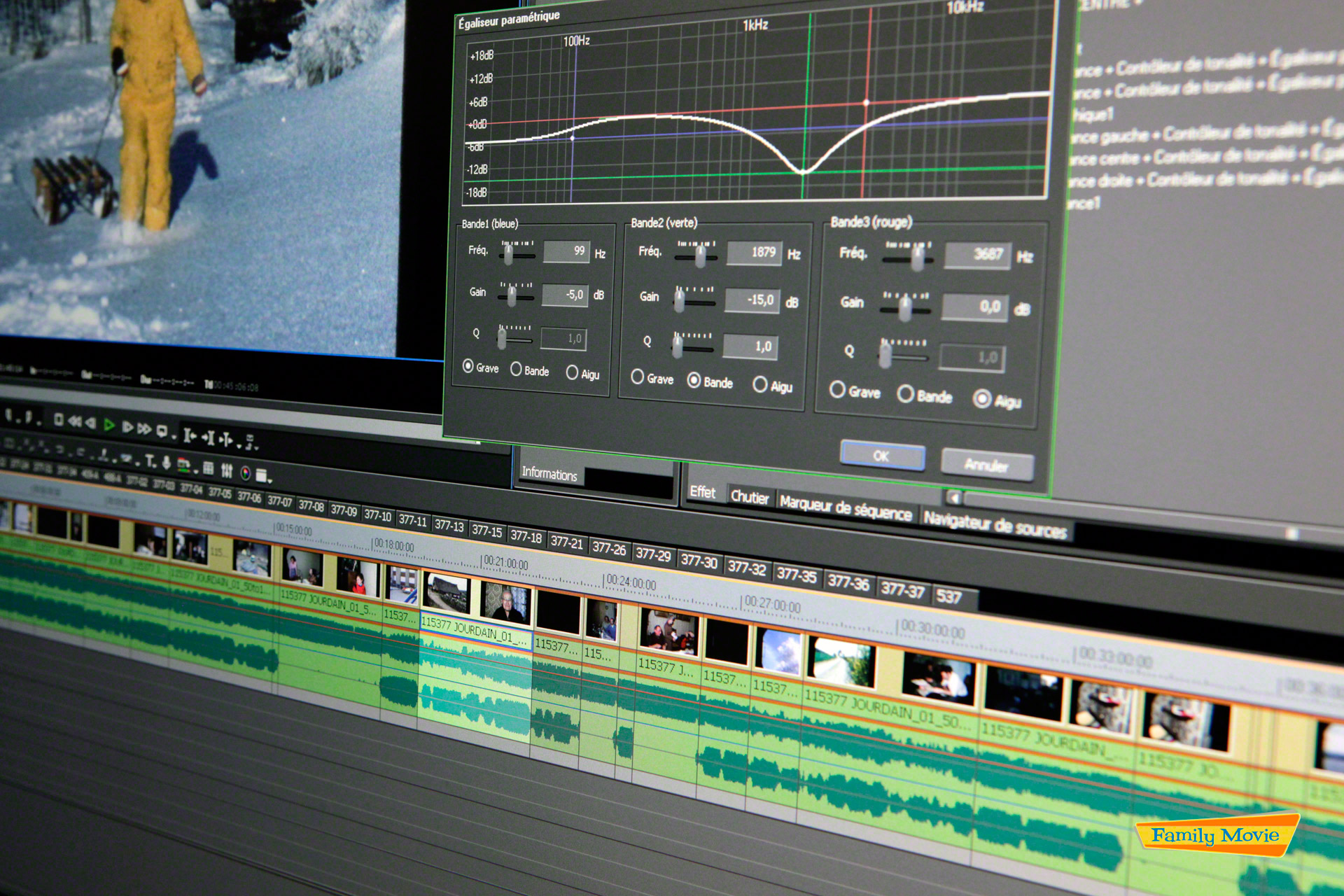Open the voice-over microphone tool
The image size is (1344, 896).
pyautogui.click(x=166, y=463)
